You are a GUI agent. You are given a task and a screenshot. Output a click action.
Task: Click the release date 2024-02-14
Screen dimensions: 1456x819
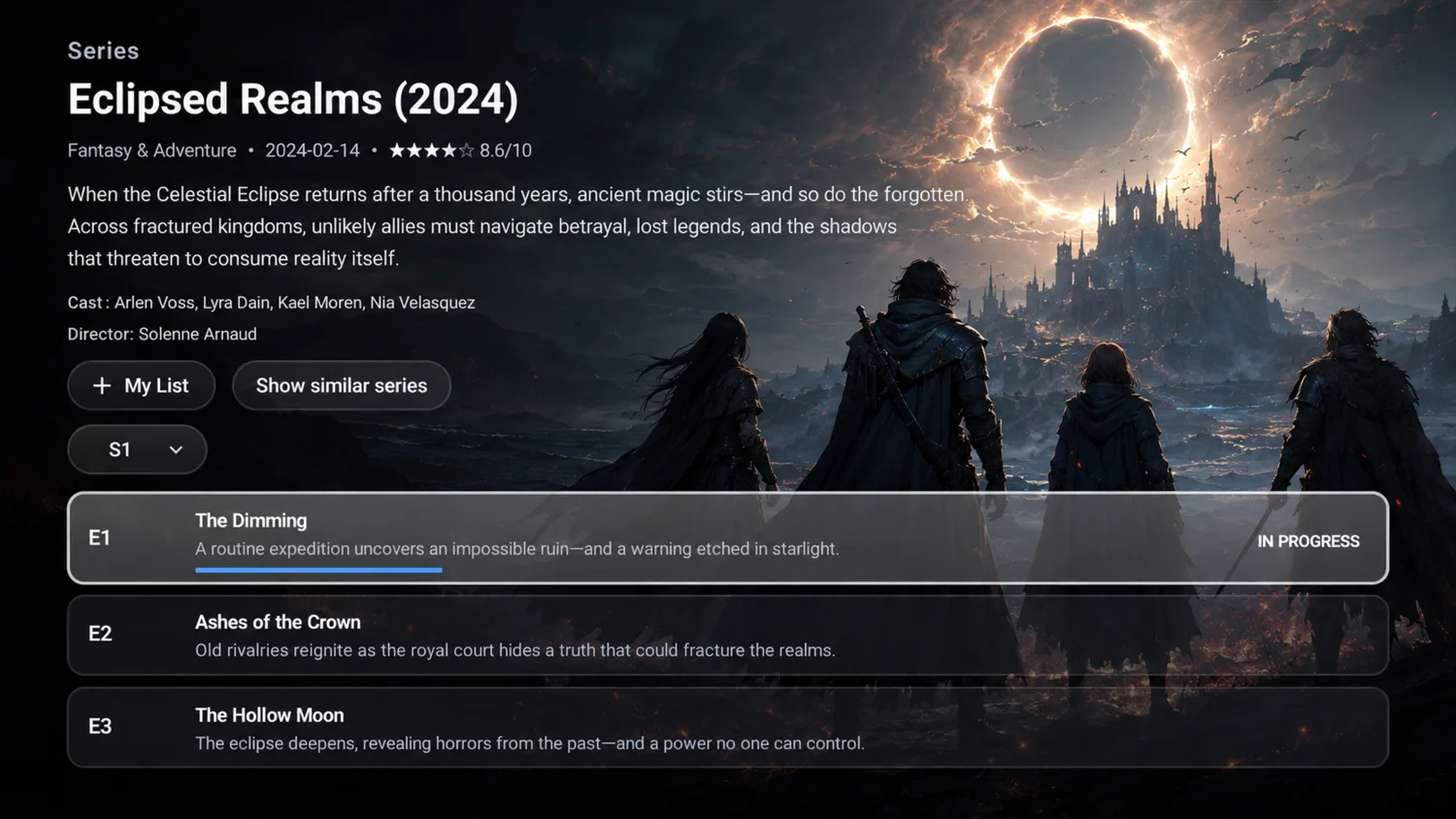click(313, 150)
